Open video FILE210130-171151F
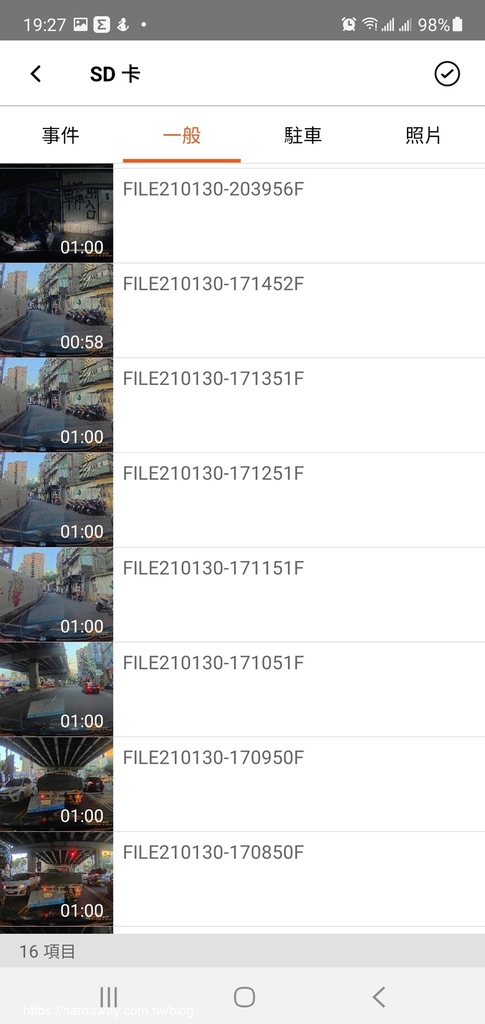This screenshot has width=485, height=1024. 242,594
